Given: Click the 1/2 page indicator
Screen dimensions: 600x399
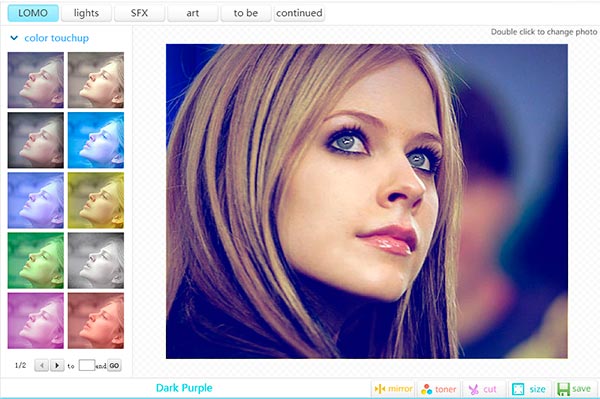Looking at the screenshot, I should pos(20,365).
